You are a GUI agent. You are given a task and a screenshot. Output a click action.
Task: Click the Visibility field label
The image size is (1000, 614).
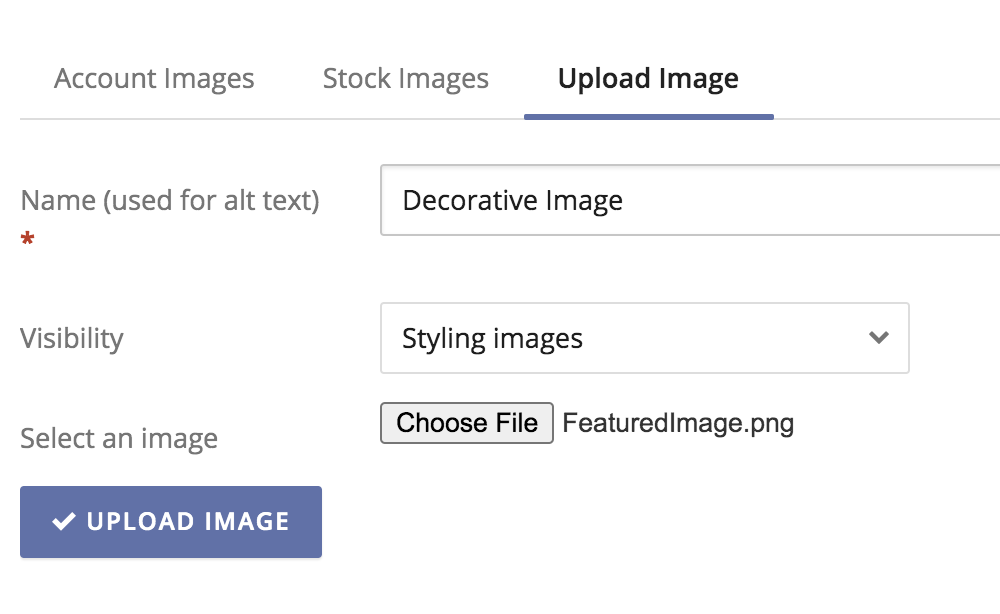(x=72, y=339)
